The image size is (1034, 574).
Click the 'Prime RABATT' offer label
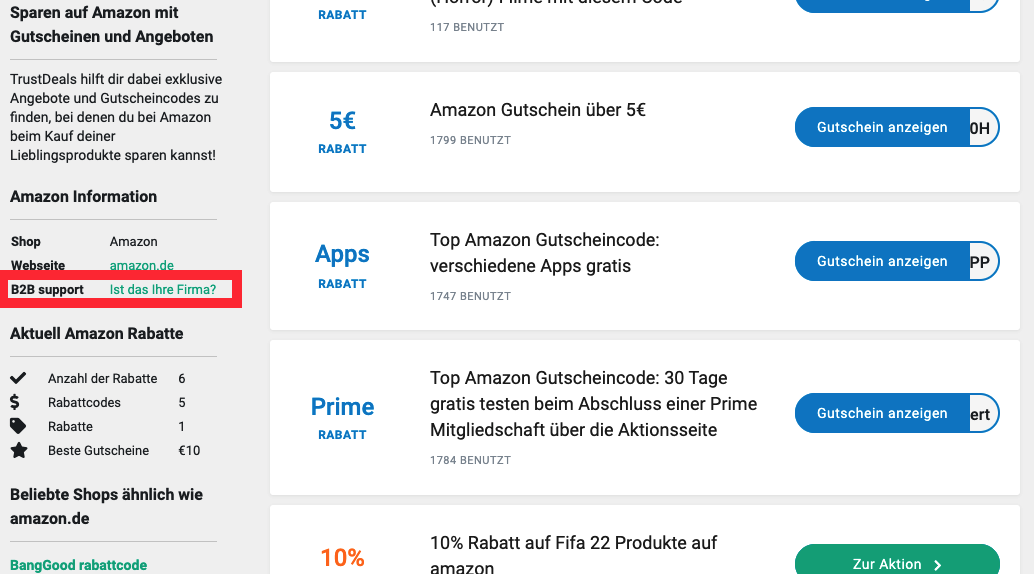click(x=342, y=417)
